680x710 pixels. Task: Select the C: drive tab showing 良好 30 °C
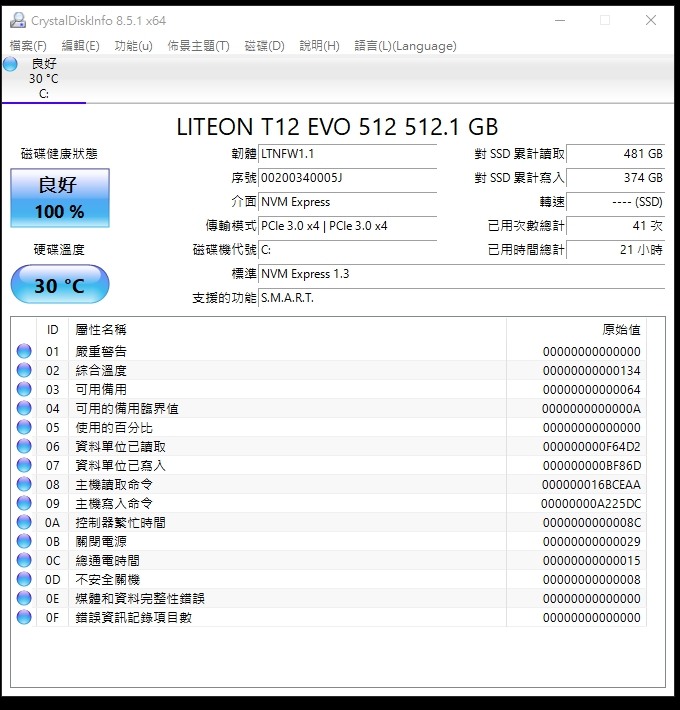(x=43, y=78)
